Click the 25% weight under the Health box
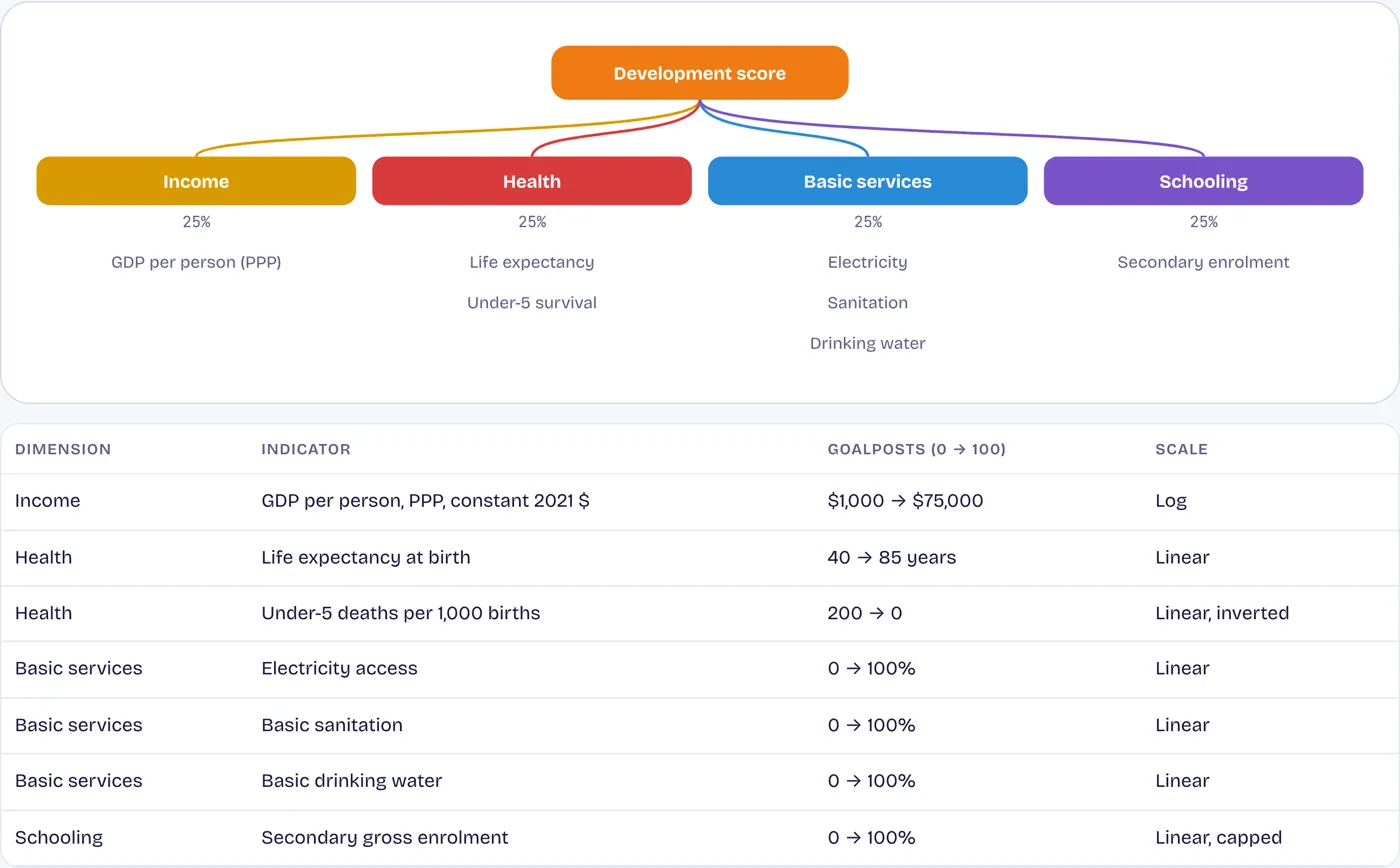 pos(532,222)
